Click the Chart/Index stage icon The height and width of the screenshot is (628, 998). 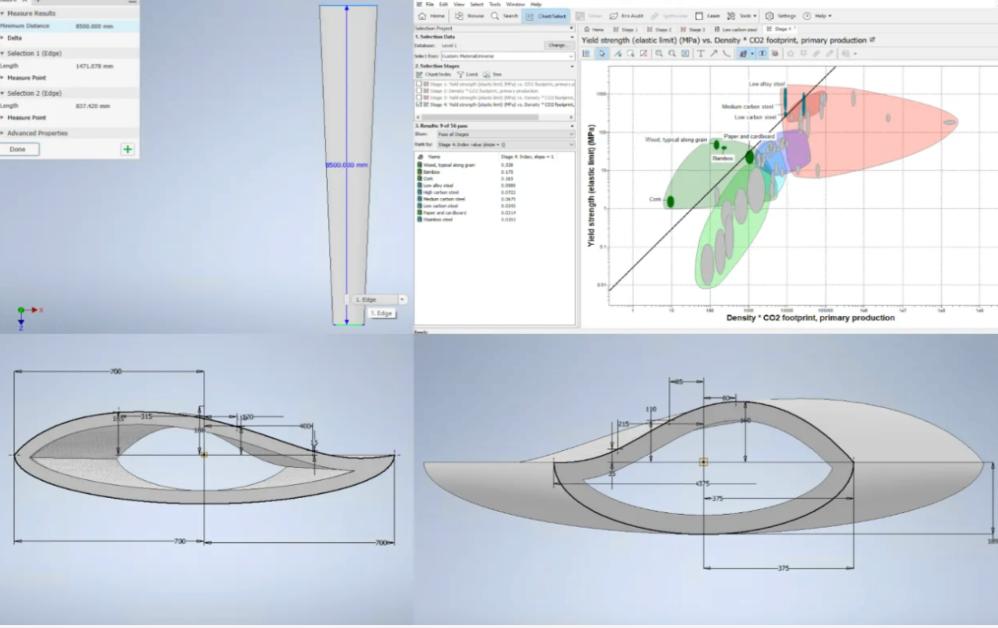pyautogui.click(x=419, y=74)
